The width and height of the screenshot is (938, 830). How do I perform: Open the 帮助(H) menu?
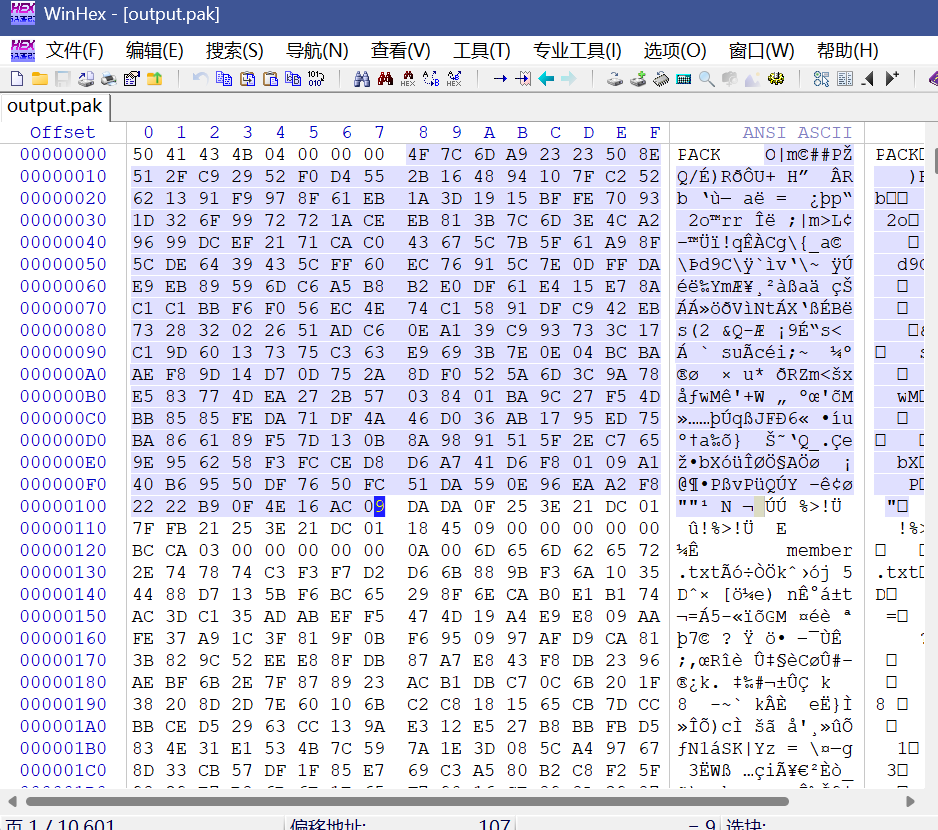[x=847, y=51]
